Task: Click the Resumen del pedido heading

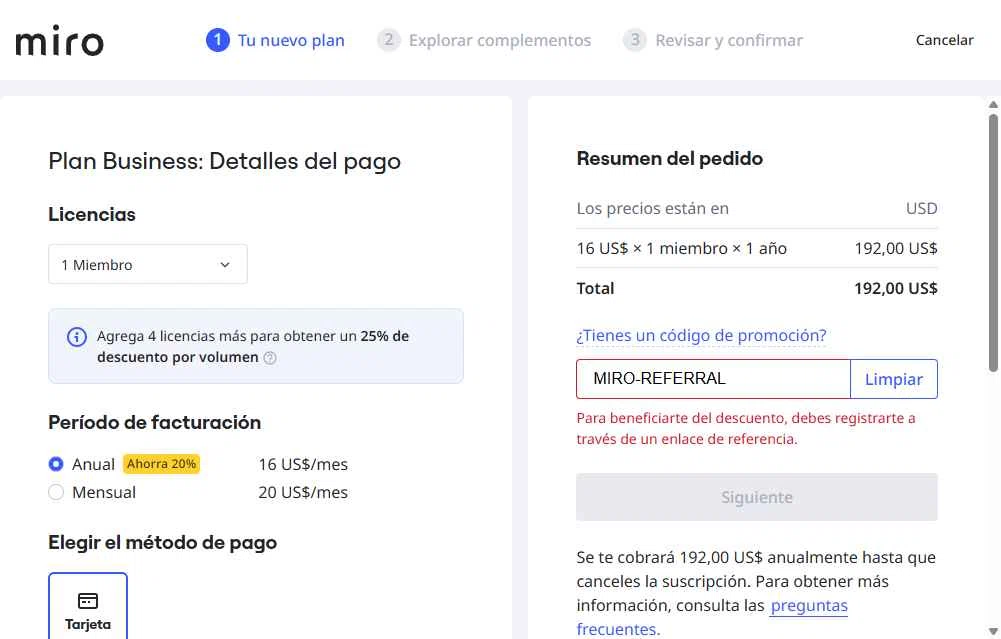Action: pyautogui.click(x=669, y=158)
